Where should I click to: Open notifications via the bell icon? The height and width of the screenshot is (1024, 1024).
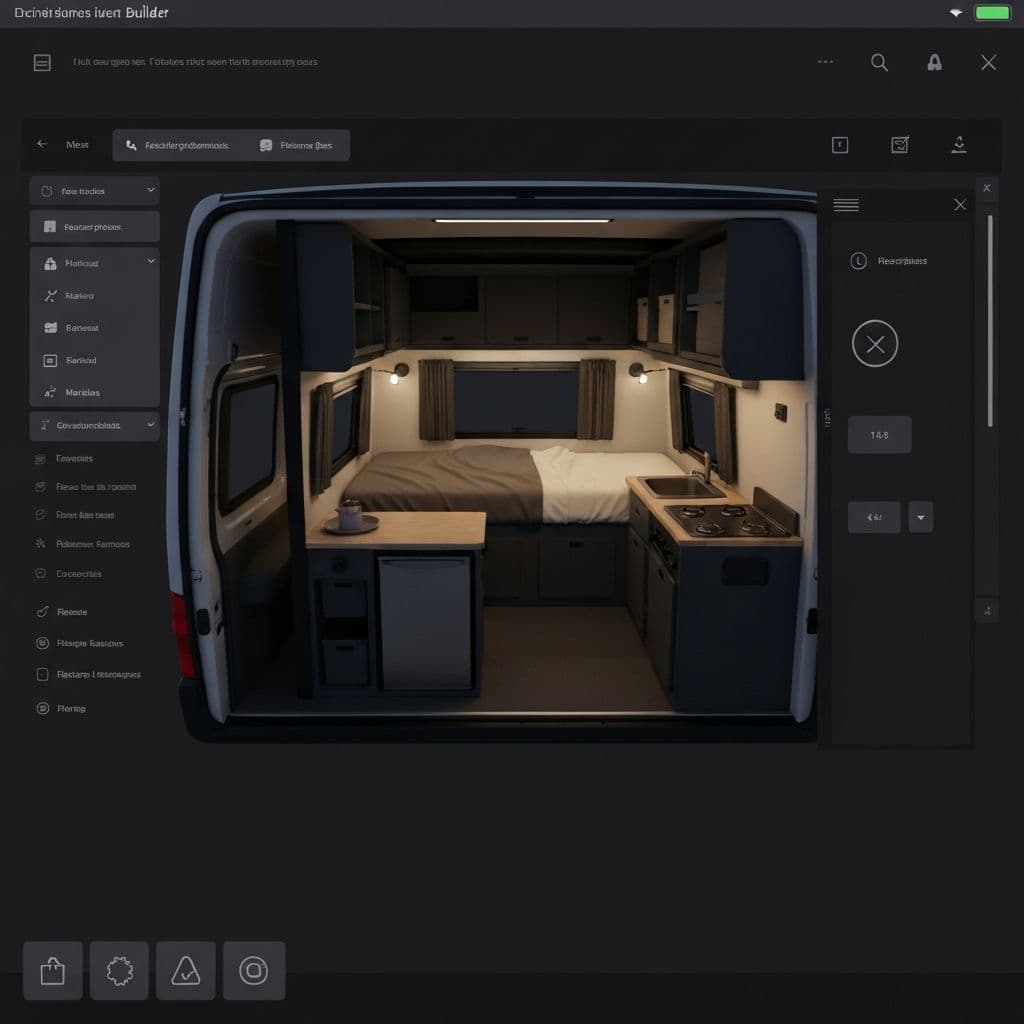(x=935, y=62)
